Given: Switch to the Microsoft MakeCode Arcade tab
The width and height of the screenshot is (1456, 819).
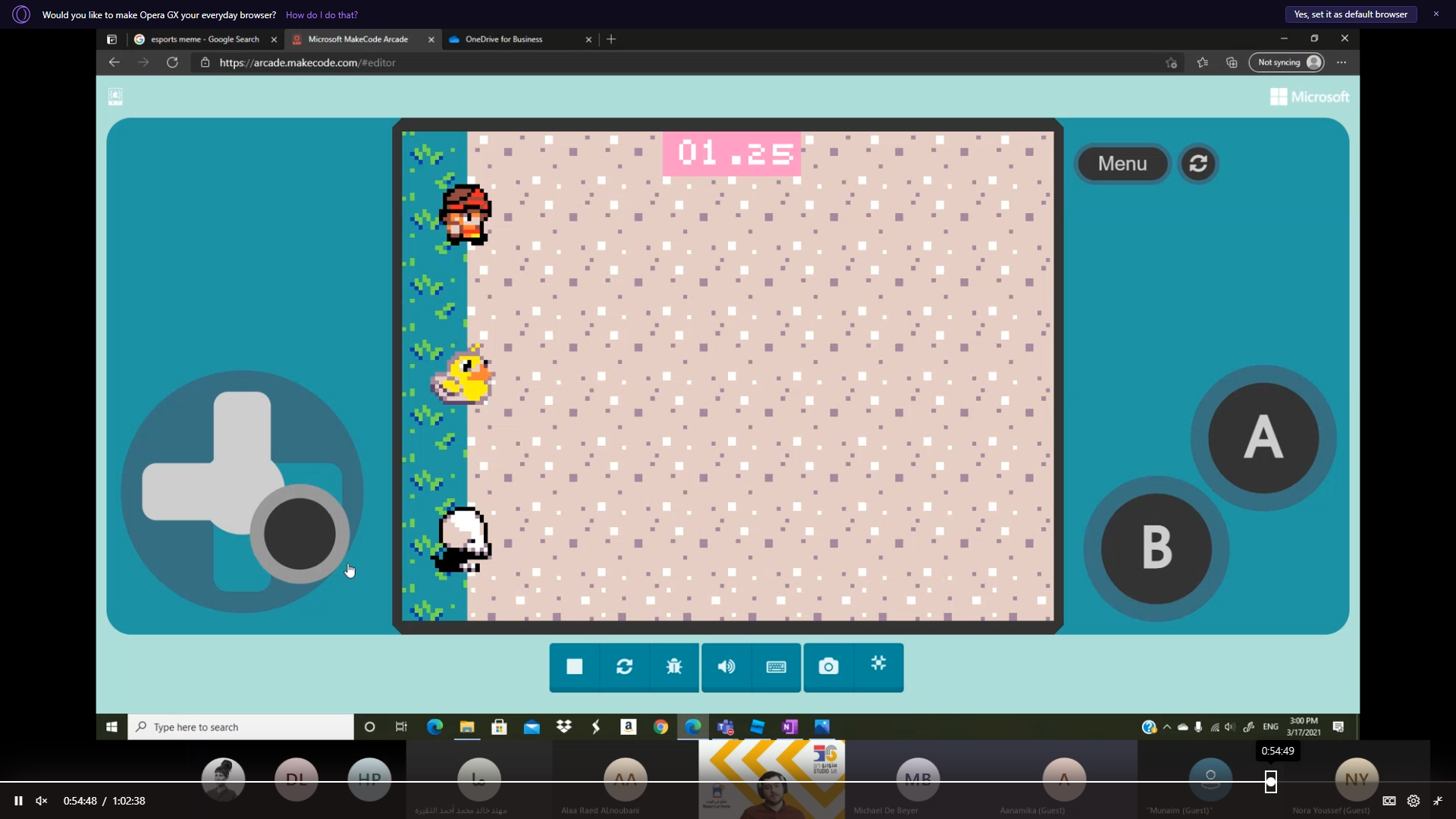Looking at the screenshot, I should [358, 39].
